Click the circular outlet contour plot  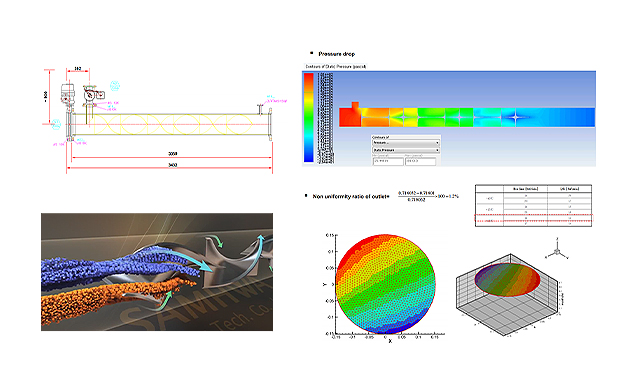[385, 284]
